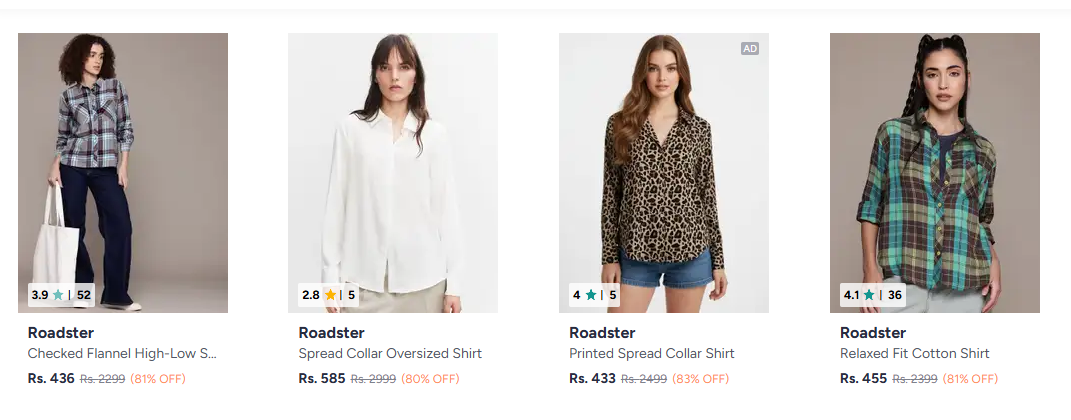
Task: Click the 4.1 star rating badge
Action: (873, 295)
